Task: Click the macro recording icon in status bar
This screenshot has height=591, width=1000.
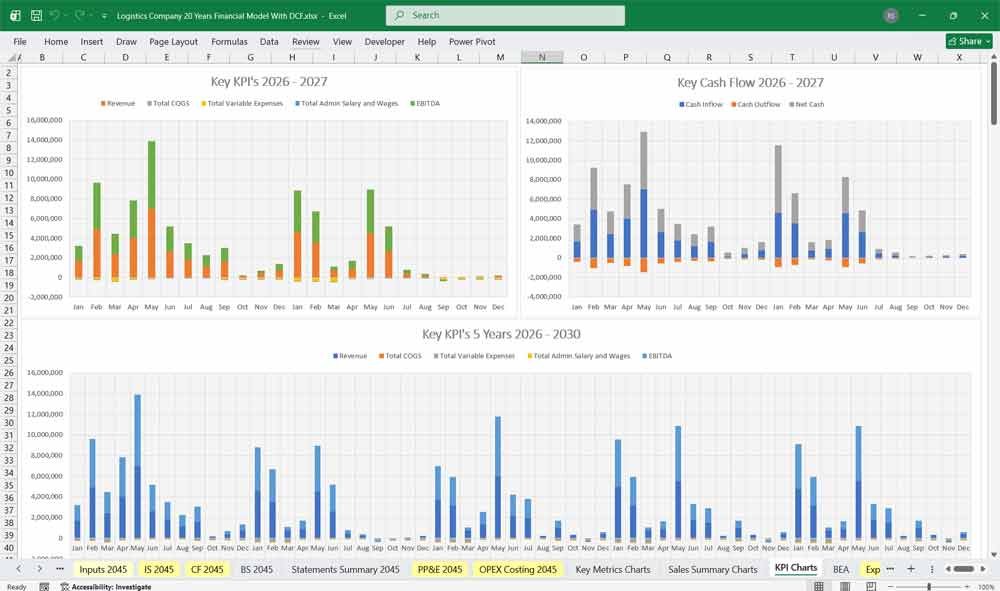Action: coord(44,587)
